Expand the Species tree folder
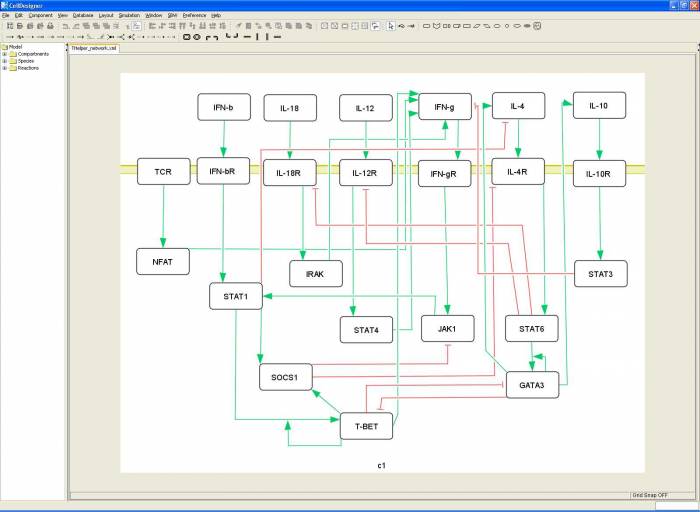 (5, 61)
